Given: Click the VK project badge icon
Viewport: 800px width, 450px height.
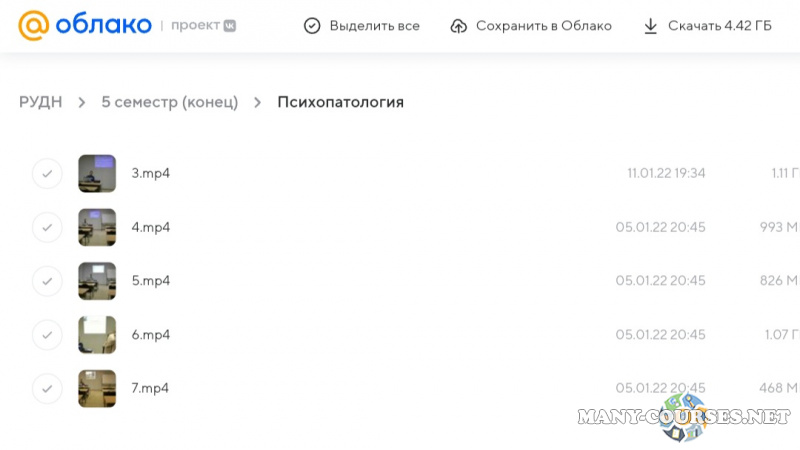Looking at the screenshot, I should [229, 26].
